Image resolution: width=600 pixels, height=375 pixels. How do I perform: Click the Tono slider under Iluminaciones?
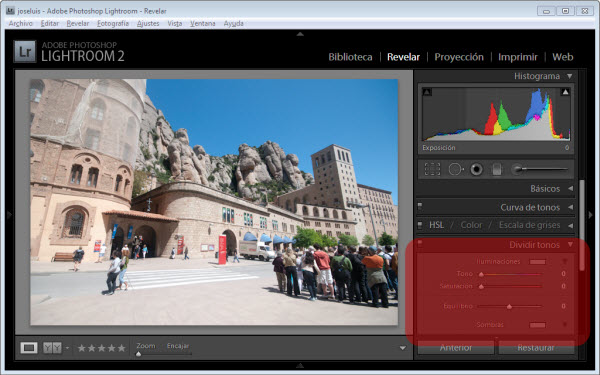point(511,274)
